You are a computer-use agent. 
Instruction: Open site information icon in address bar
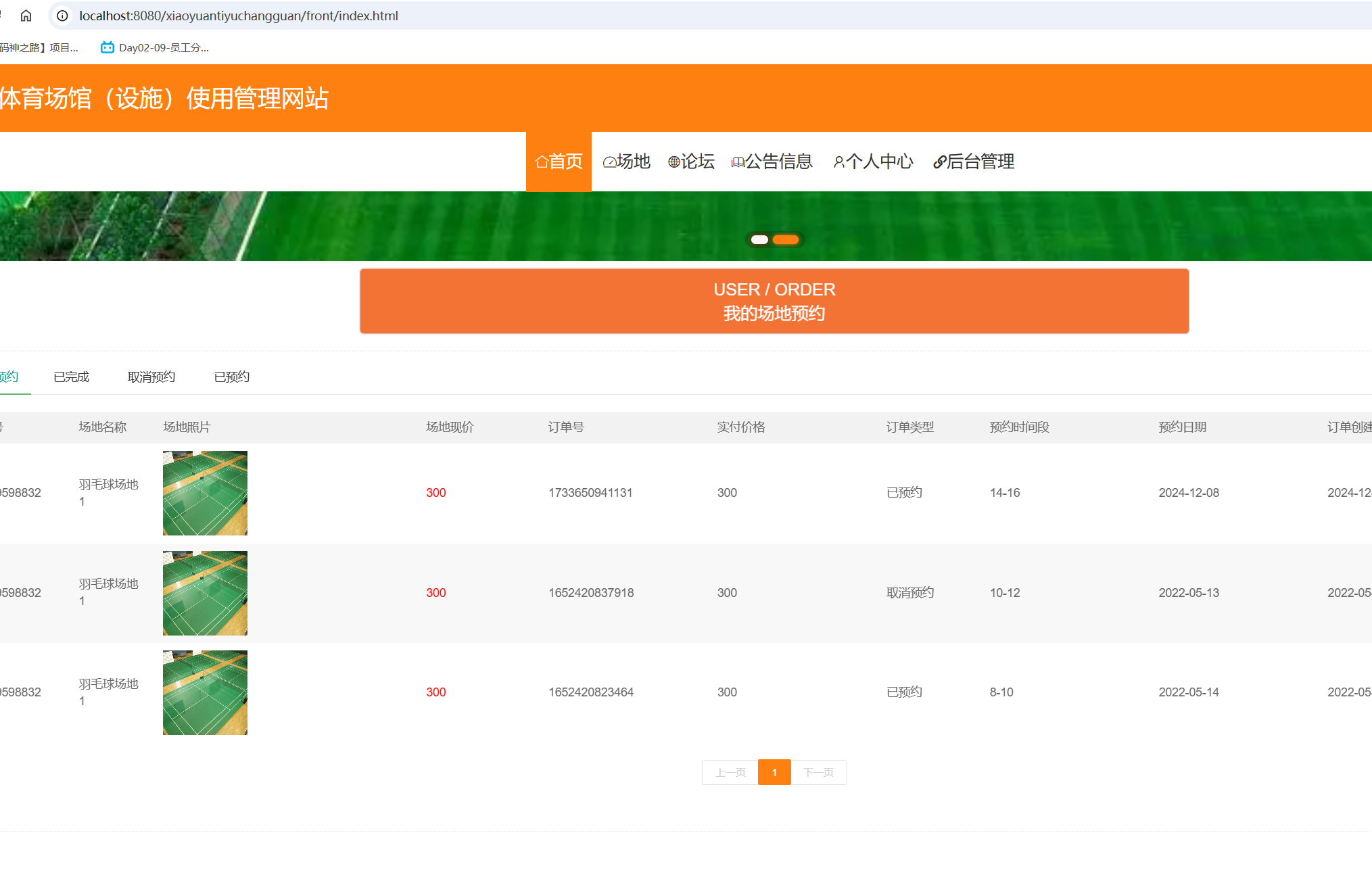[62, 16]
